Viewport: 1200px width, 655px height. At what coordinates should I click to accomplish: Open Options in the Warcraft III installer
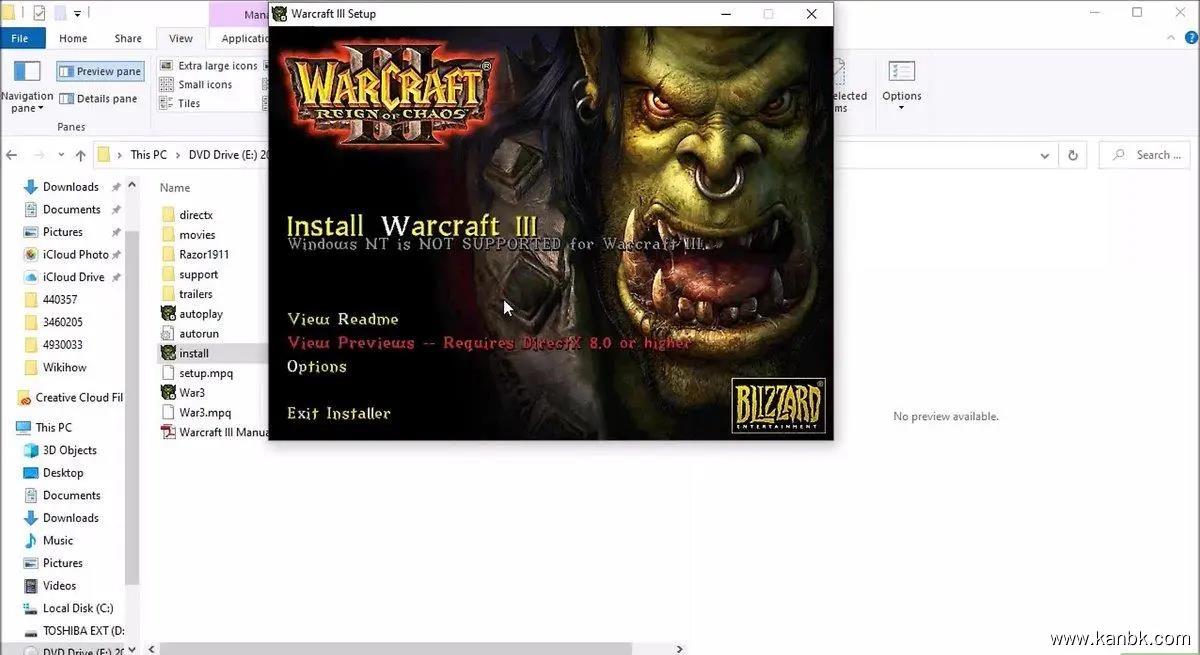point(317,366)
